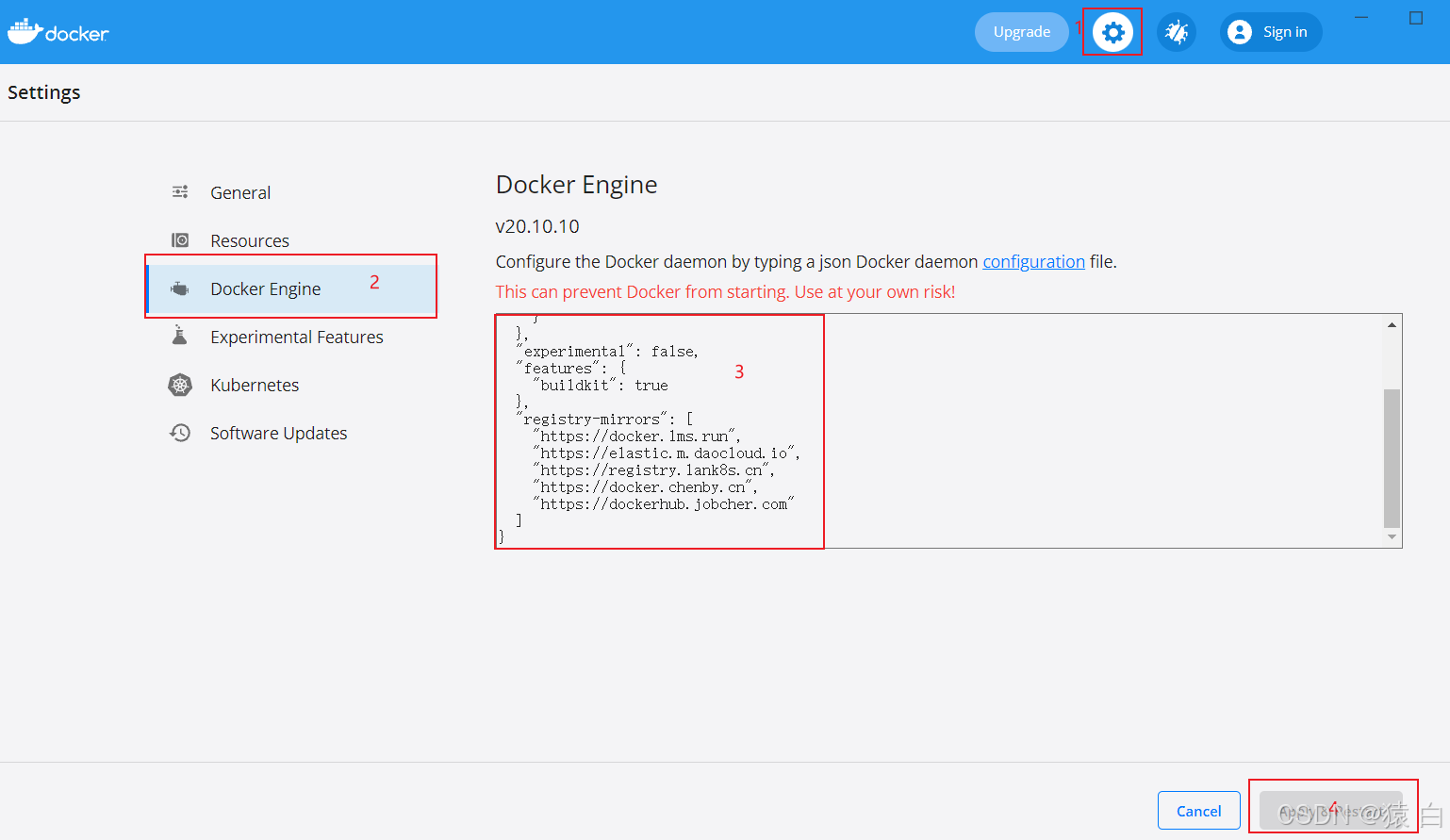Open the configuration documentation link
This screenshot has width=1450, height=840.
[x=1034, y=261]
